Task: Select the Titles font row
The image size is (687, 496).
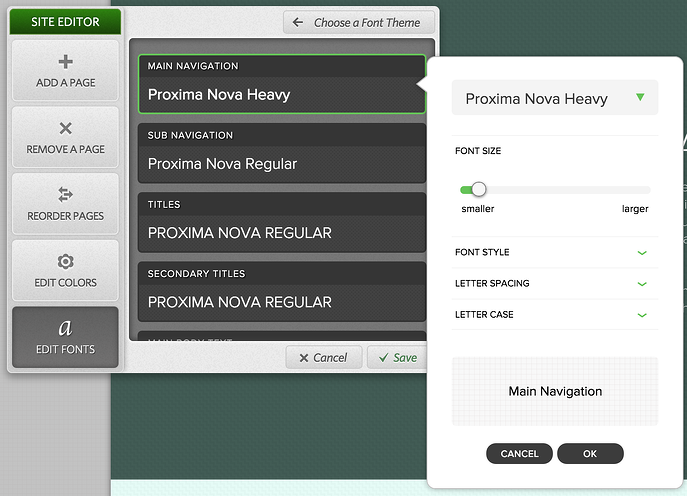Action: 282,222
